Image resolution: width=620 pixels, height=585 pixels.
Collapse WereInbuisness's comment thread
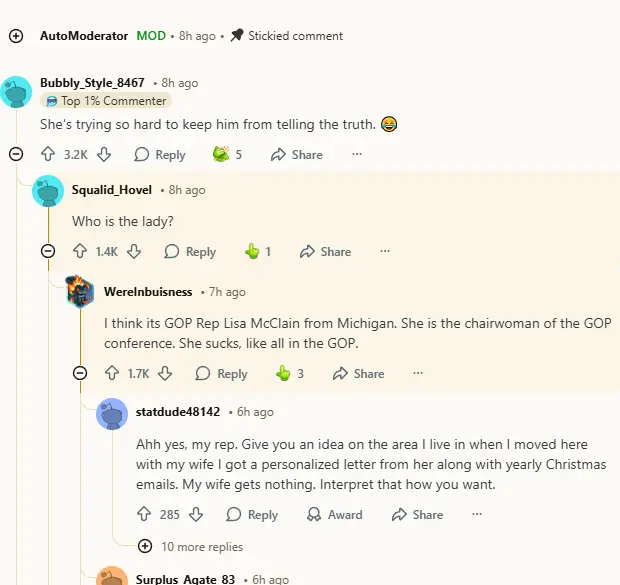click(x=80, y=374)
